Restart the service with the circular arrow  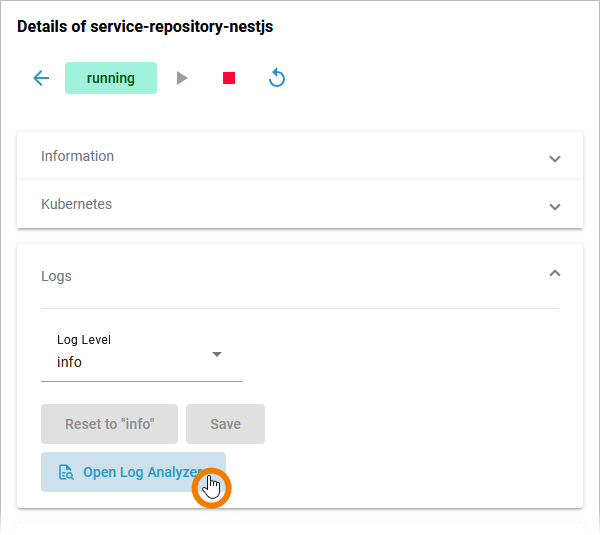pos(278,78)
